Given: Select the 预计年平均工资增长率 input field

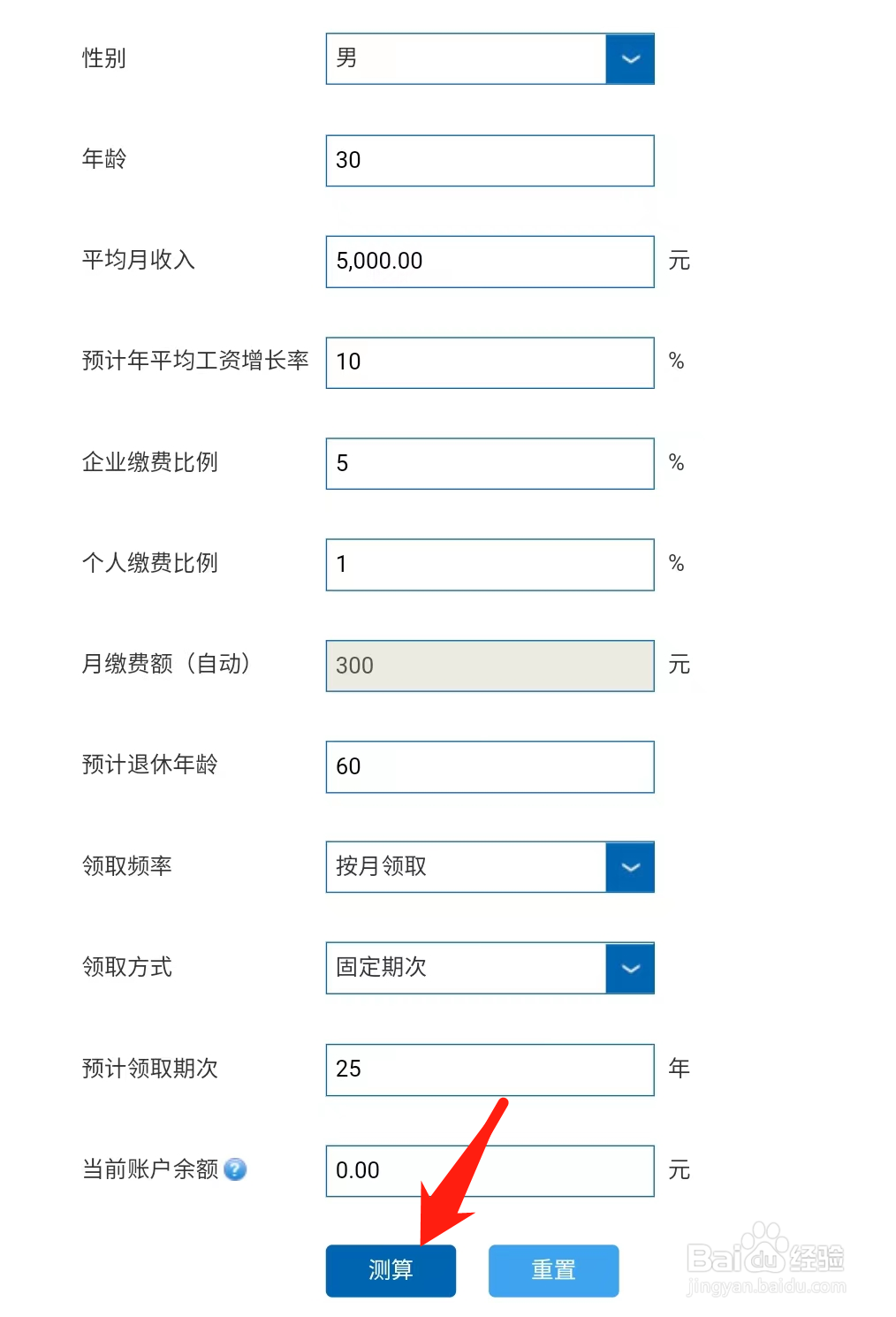Looking at the screenshot, I should click(x=490, y=362).
